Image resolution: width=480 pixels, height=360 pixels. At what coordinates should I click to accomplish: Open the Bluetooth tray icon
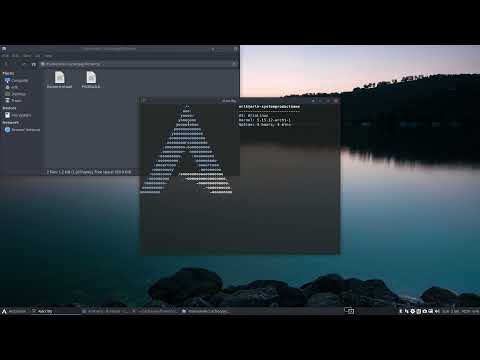click(x=401, y=311)
